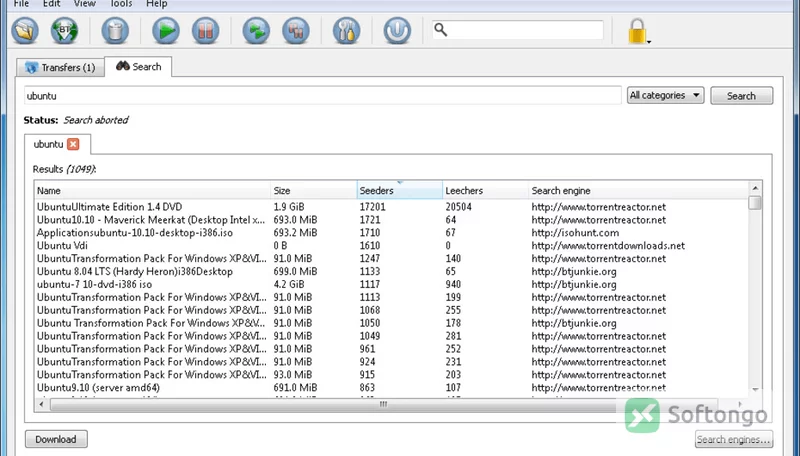Open the All categories dropdown
Viewport: 800px width, 456px height.
[x=665, y=95]
